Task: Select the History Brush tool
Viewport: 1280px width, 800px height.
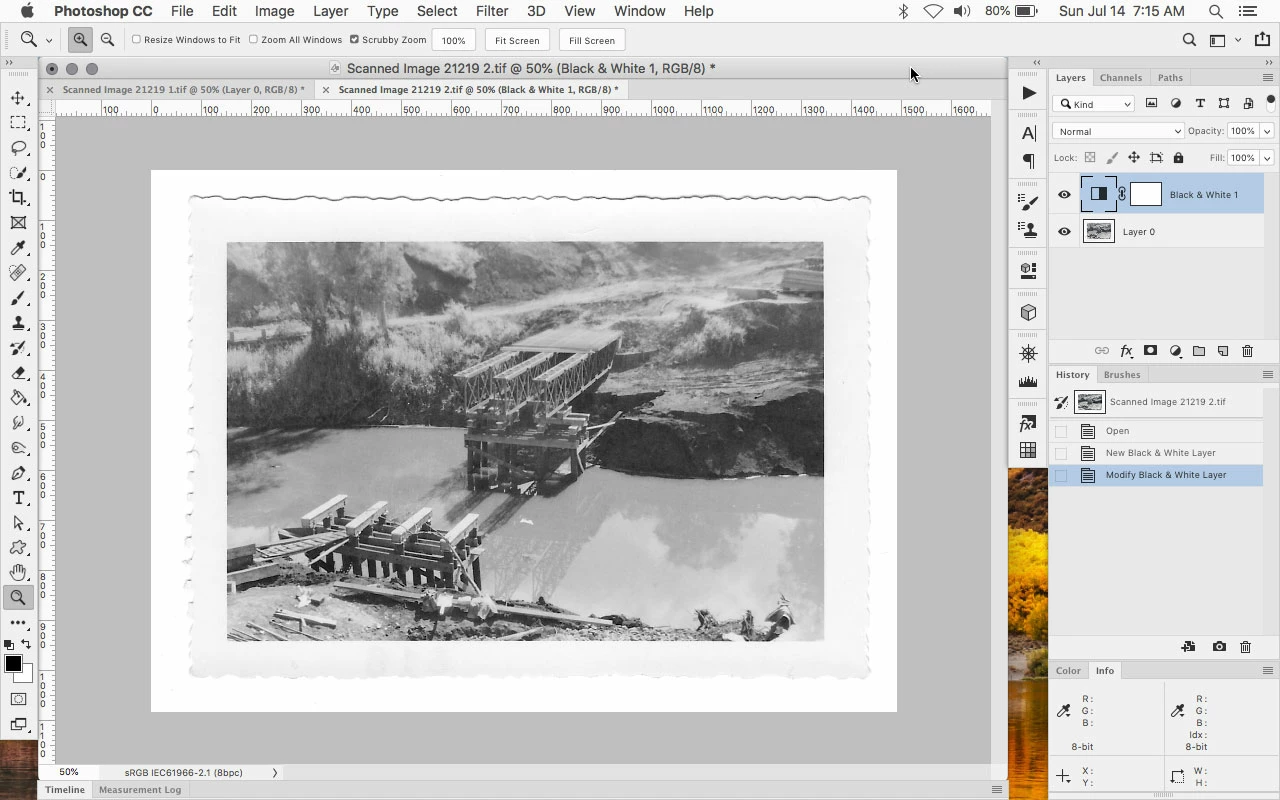Action: [18, 348]
